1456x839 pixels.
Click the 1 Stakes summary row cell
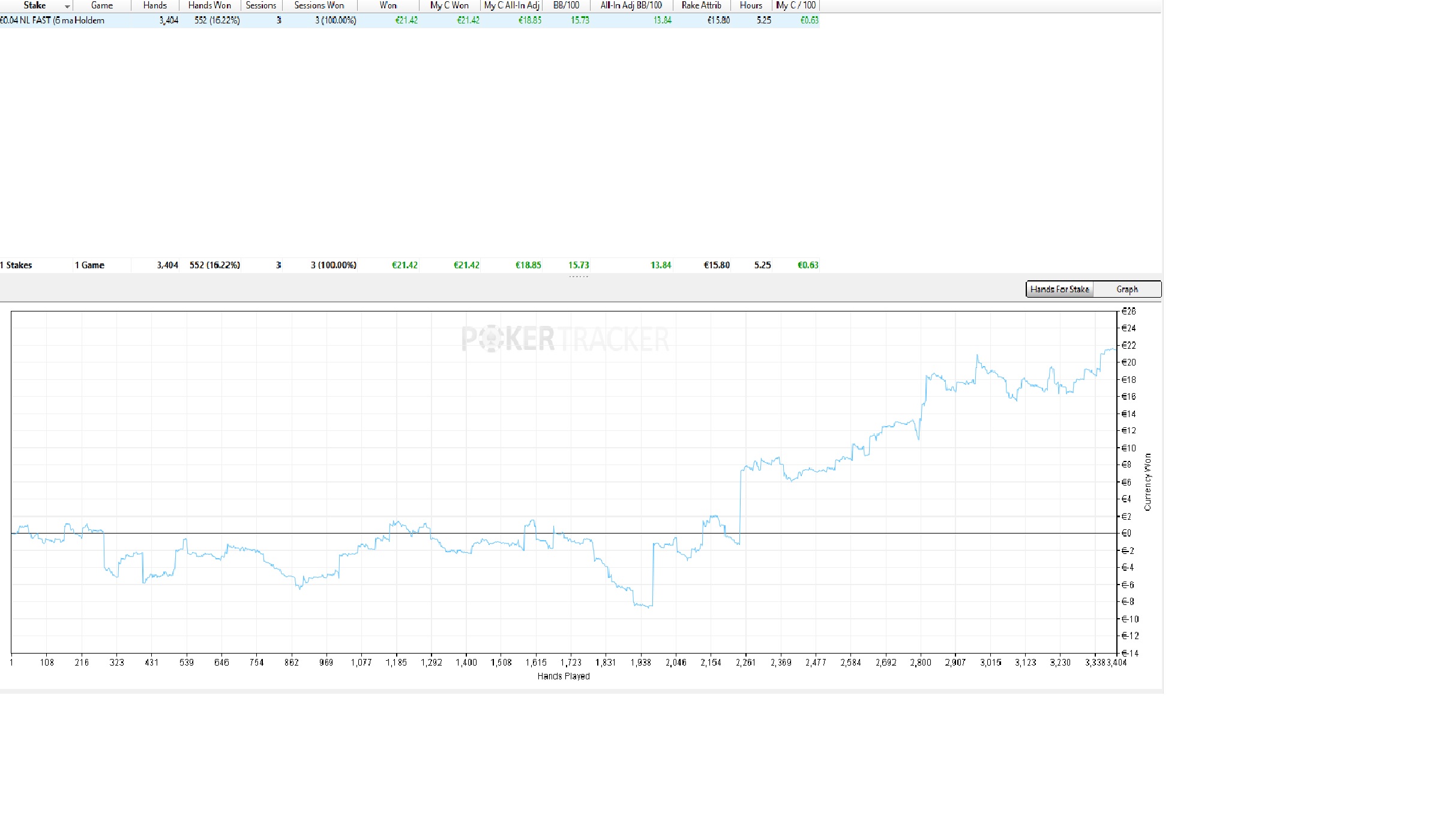point(17,265)
